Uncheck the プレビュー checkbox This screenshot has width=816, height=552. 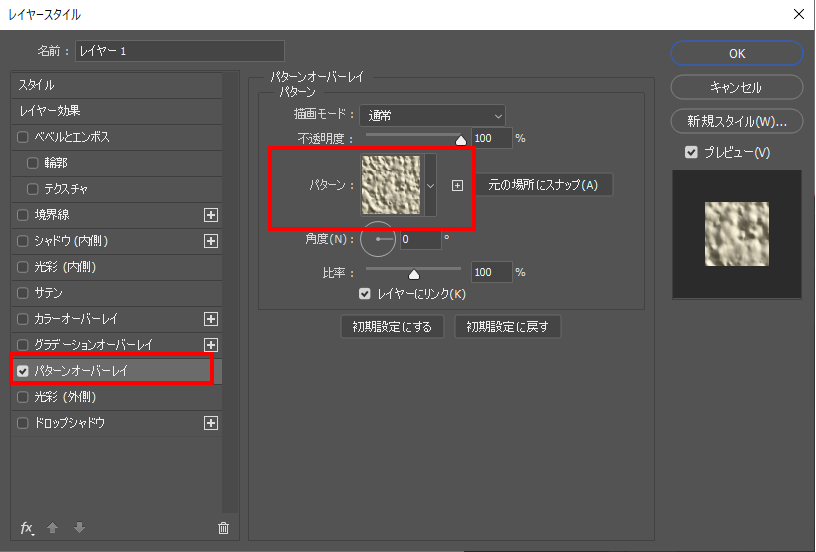click(x=691, y=152)
